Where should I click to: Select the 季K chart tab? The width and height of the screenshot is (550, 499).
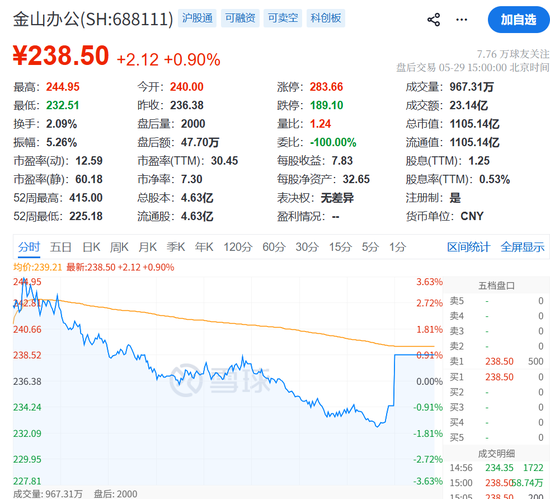[x=176, y=247]
